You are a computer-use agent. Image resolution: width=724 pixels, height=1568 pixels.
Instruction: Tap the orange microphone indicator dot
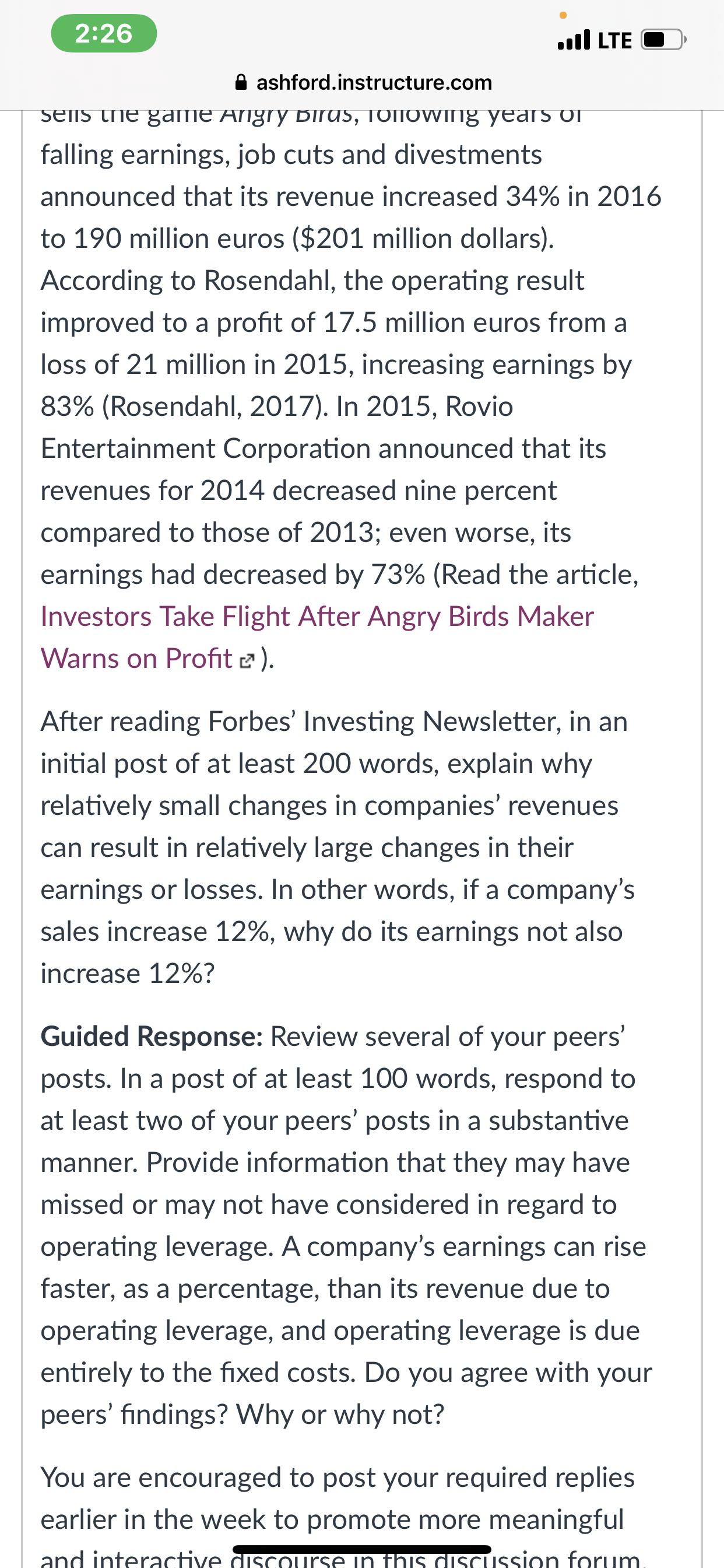(x=563, y=15)
